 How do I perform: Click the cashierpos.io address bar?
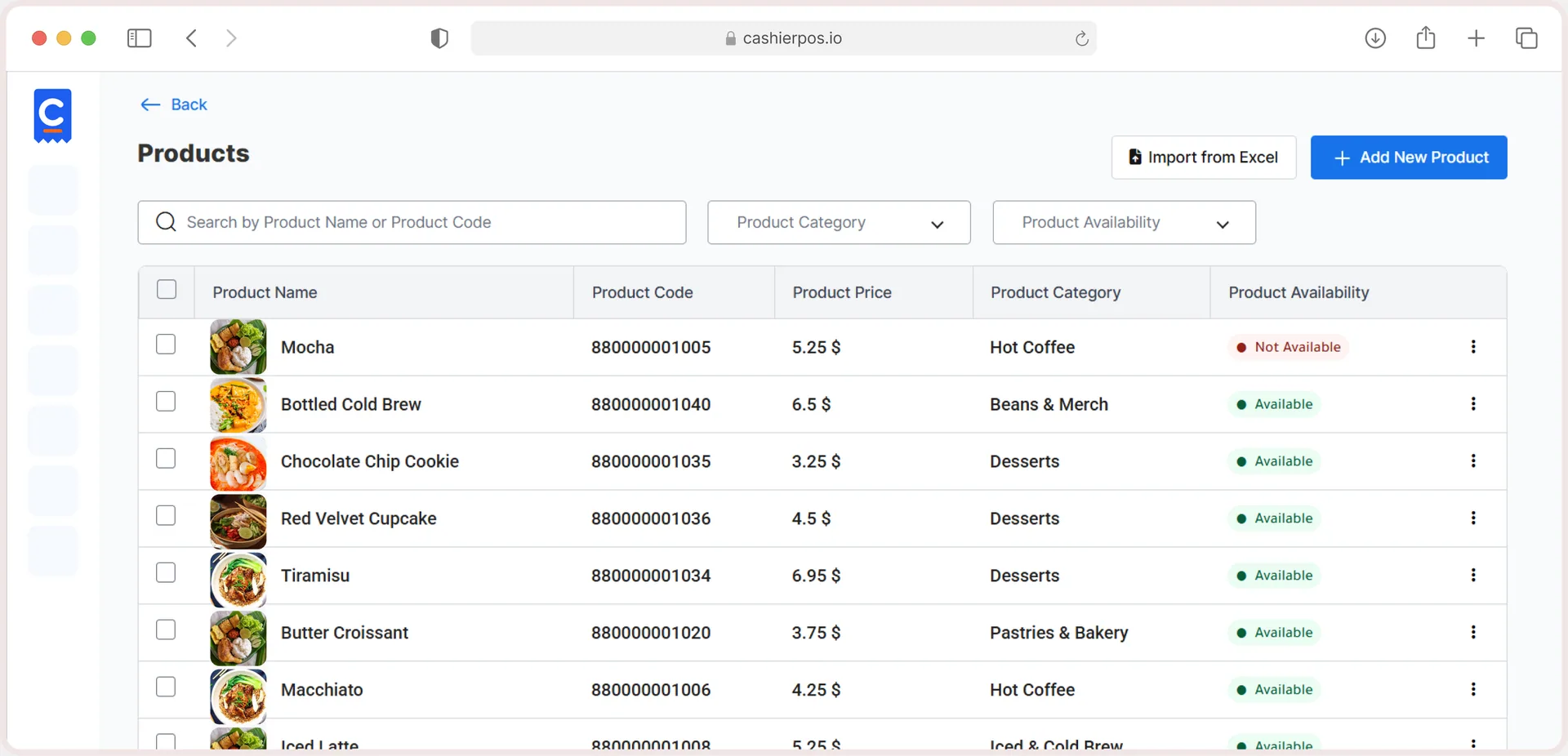783,38
